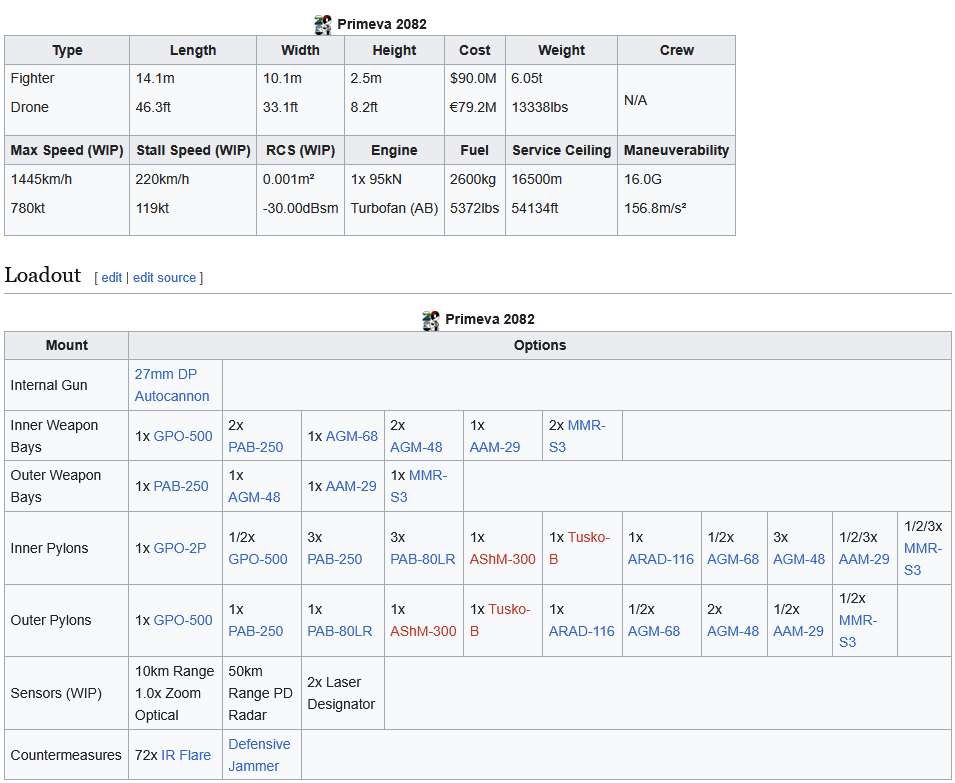955x783 pixels.
Task: Click the 50km Range PD Radar cell
Action: tap(262, 693)
